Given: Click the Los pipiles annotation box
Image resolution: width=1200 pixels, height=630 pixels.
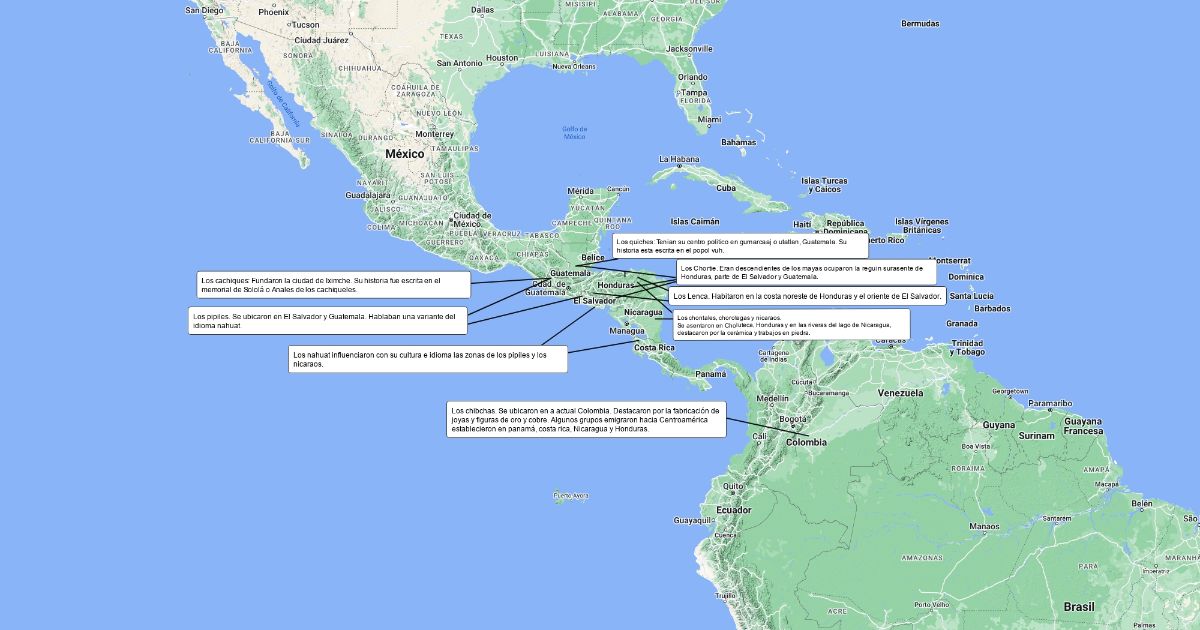Looking at the screenshot, I should [327, 321].
